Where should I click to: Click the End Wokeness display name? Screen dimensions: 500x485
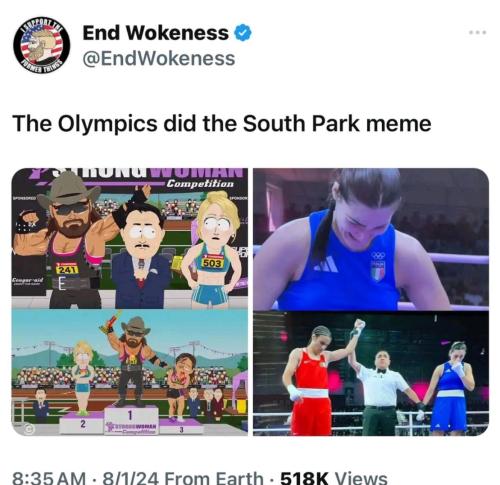tap(155, 33)
